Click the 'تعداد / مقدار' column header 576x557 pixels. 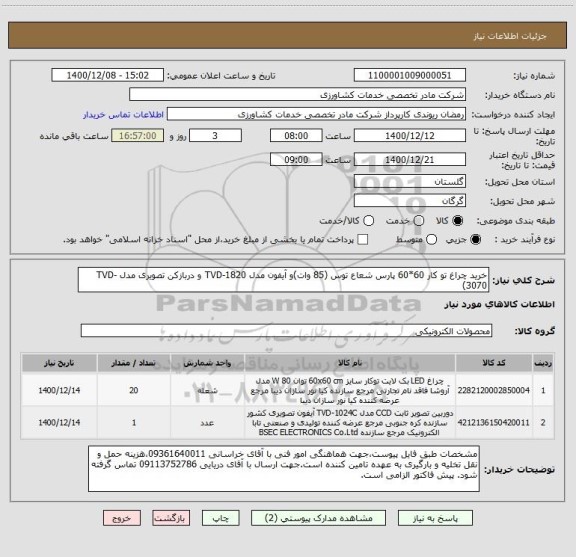point(134,363)
